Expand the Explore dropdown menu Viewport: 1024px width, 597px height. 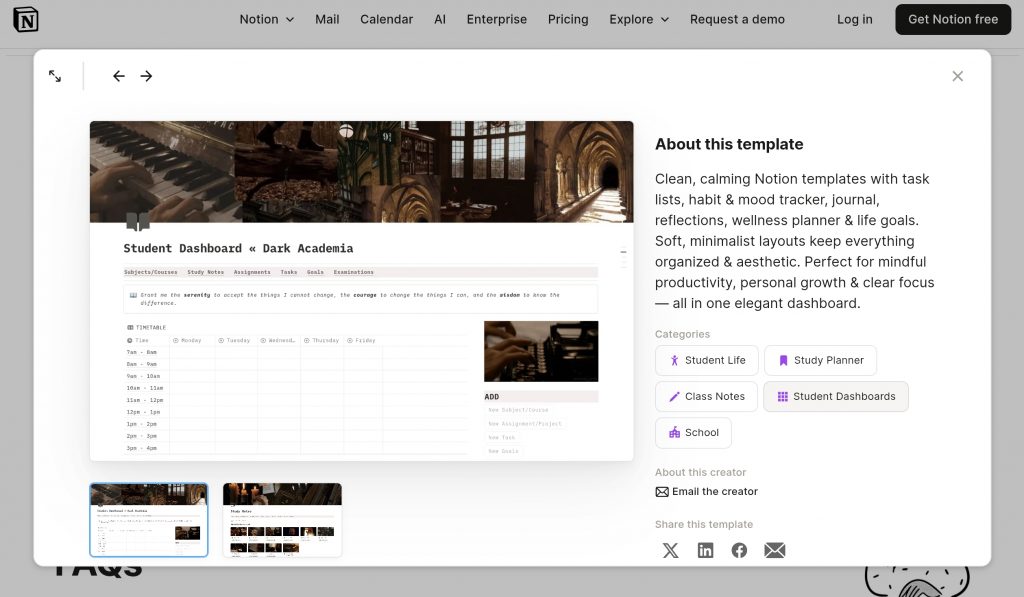[640, 19]
